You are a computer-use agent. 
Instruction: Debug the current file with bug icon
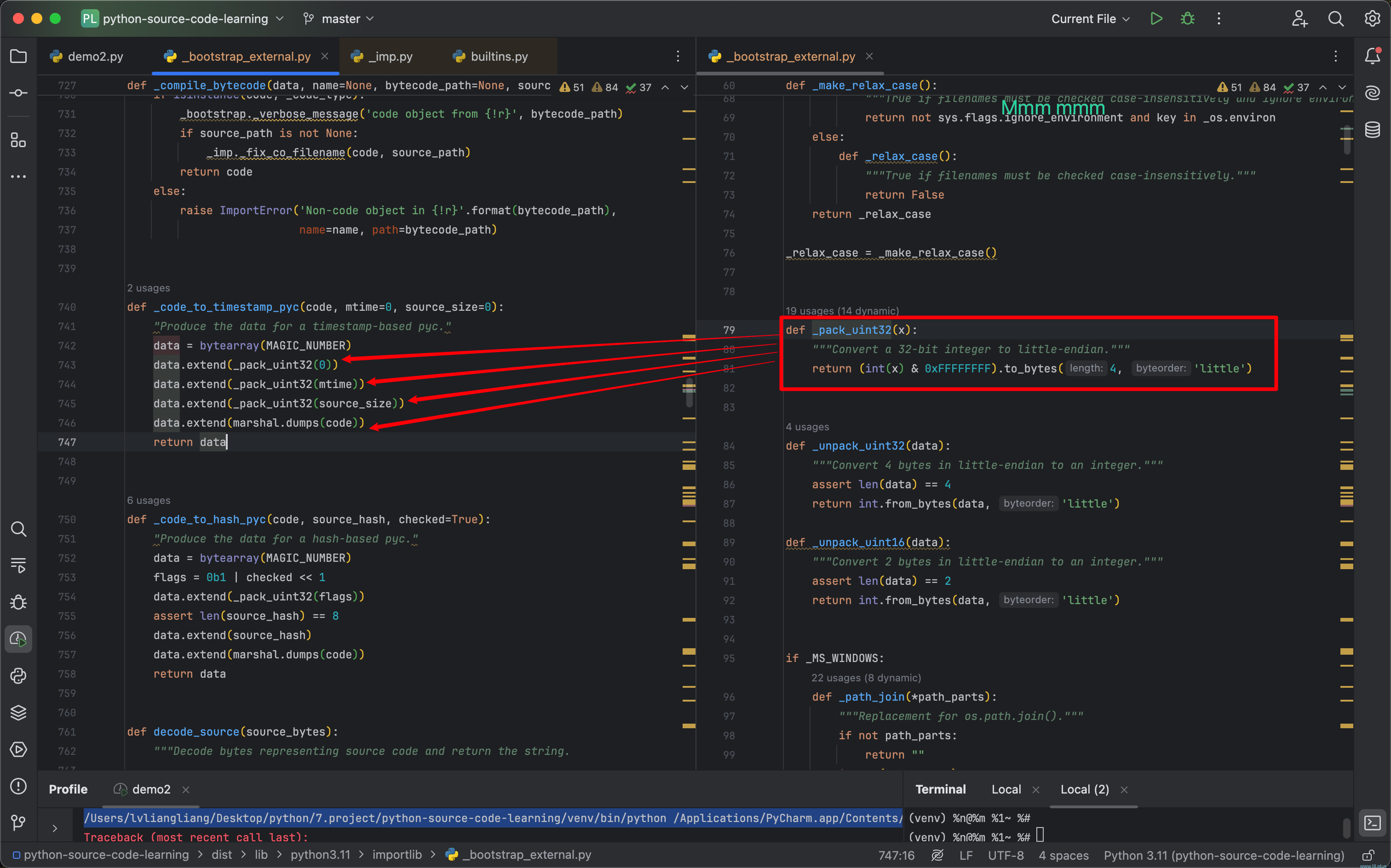pyautogui.click(x=1188, y=19)
